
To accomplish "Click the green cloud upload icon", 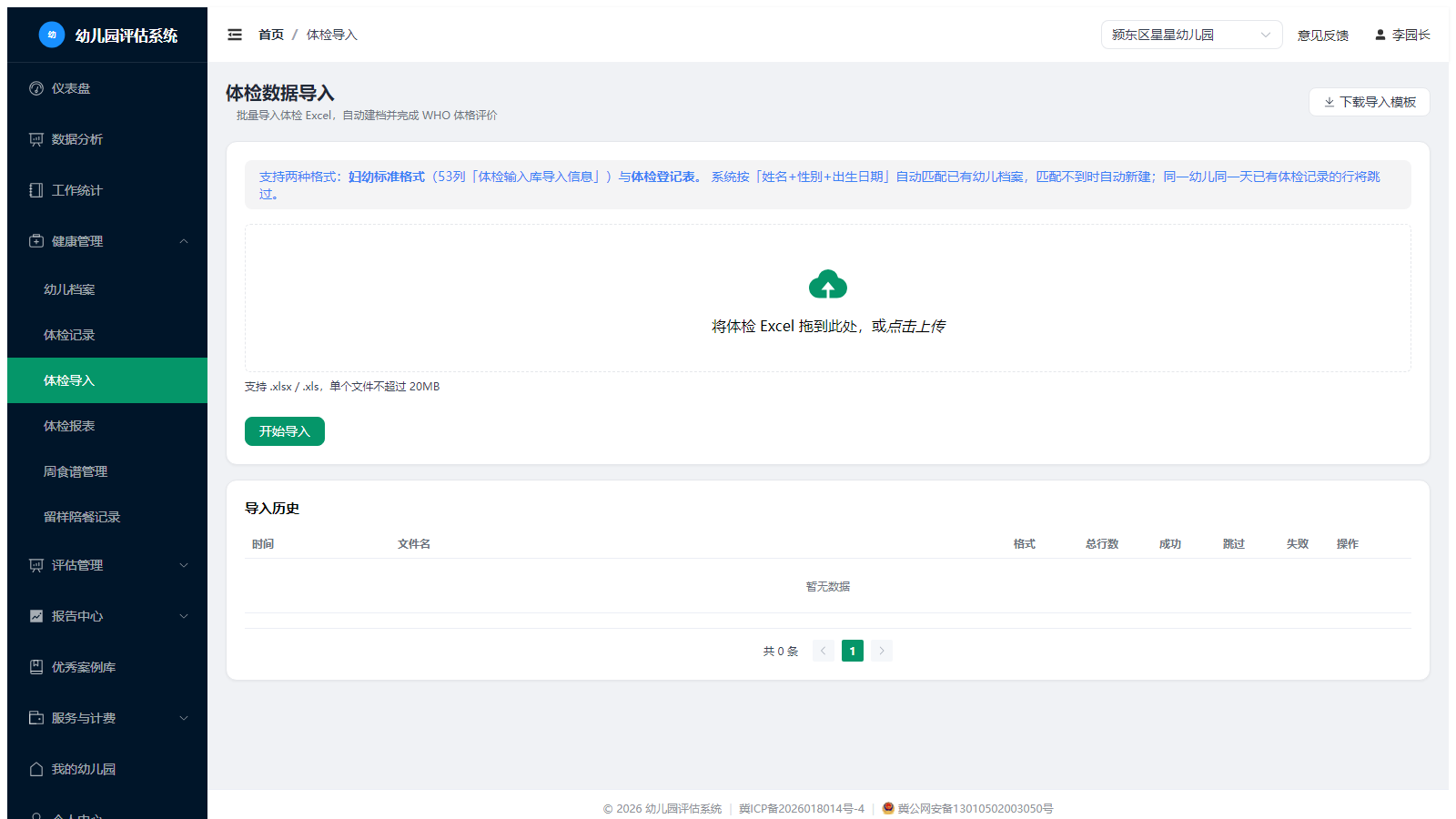I will [x=828, y=284].
